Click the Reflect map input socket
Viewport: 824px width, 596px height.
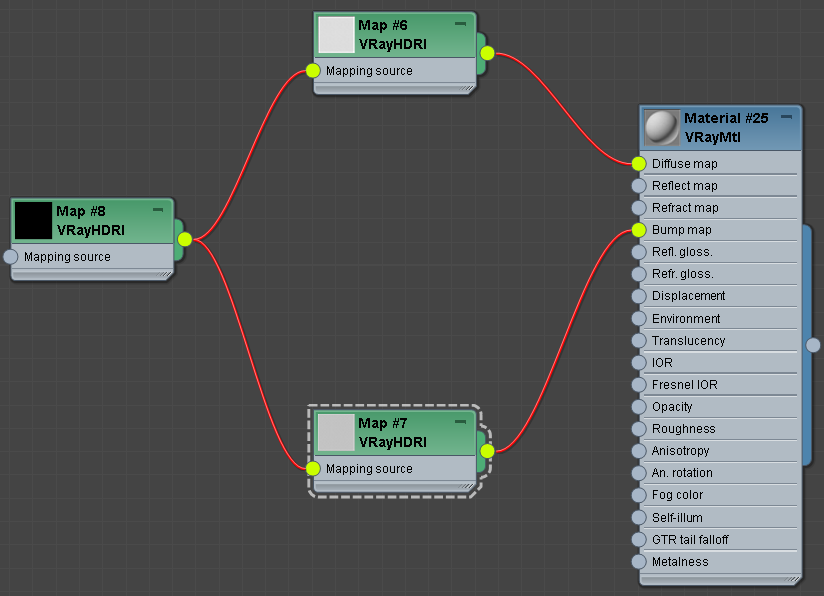pos(639,186)
